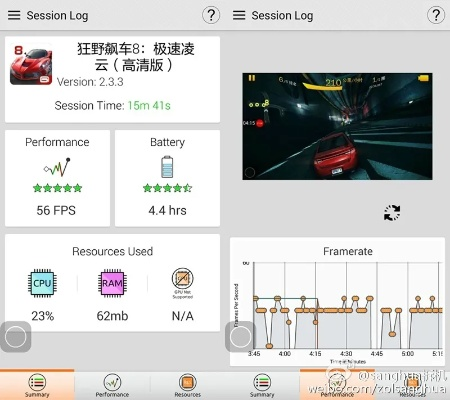The width and height of the screenshot is (450, 400).
Task: Tap floating assistive circle on right screen
Action: pyautogui.click(x=240, y=337)
